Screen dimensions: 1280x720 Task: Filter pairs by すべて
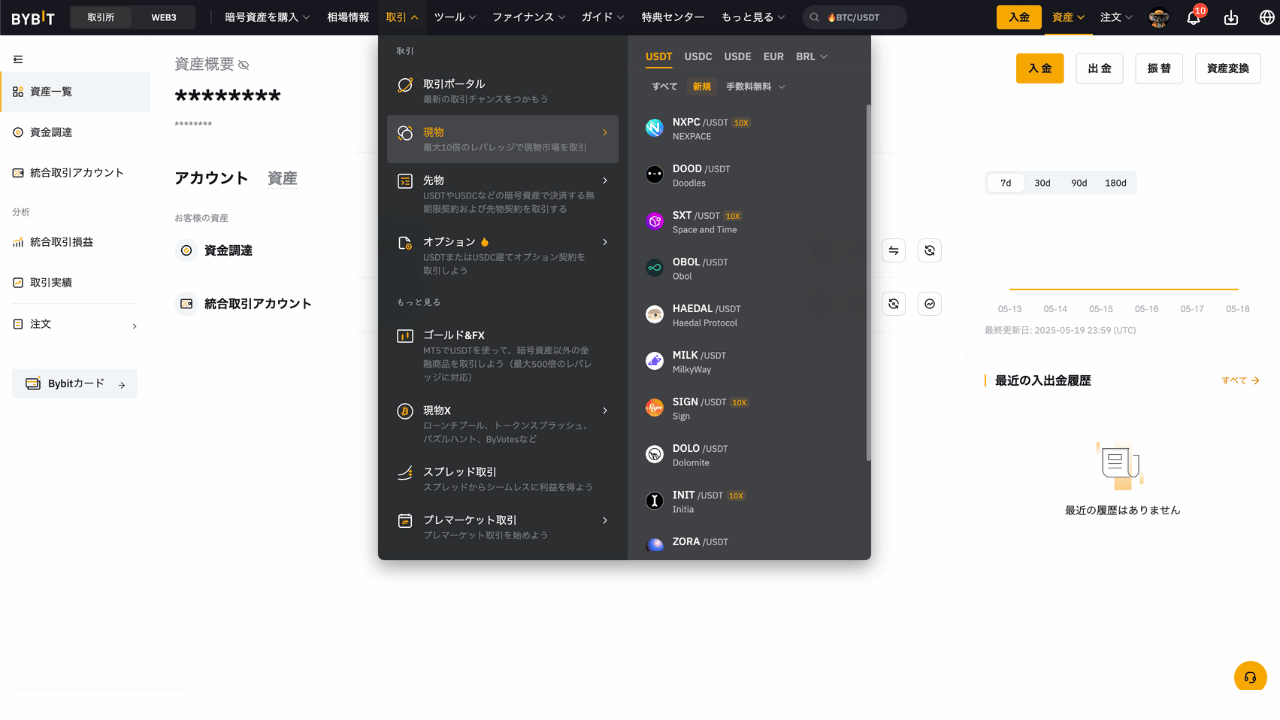click(x=665, y=87)
